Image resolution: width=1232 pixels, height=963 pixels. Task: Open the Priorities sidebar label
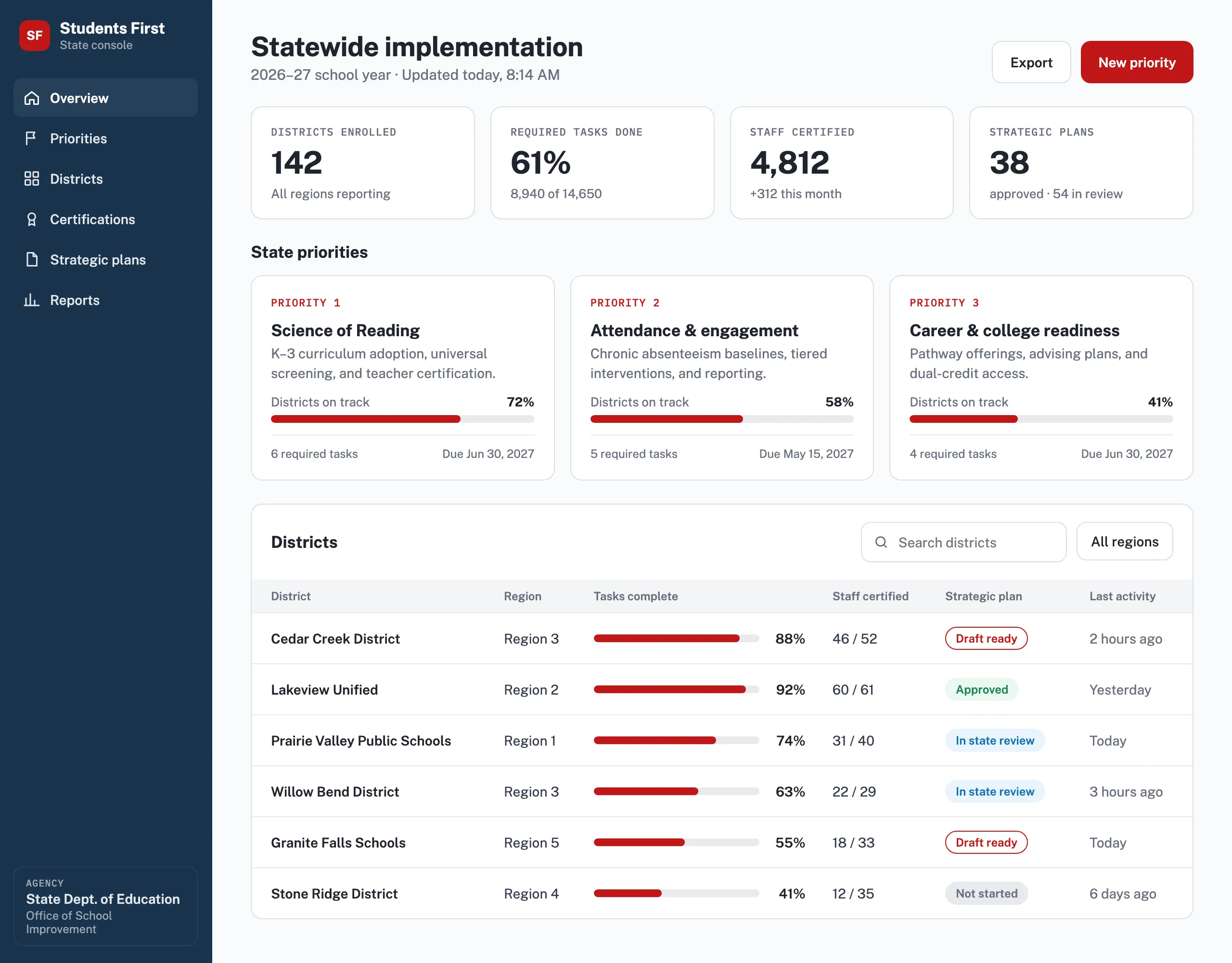(78, 139)
